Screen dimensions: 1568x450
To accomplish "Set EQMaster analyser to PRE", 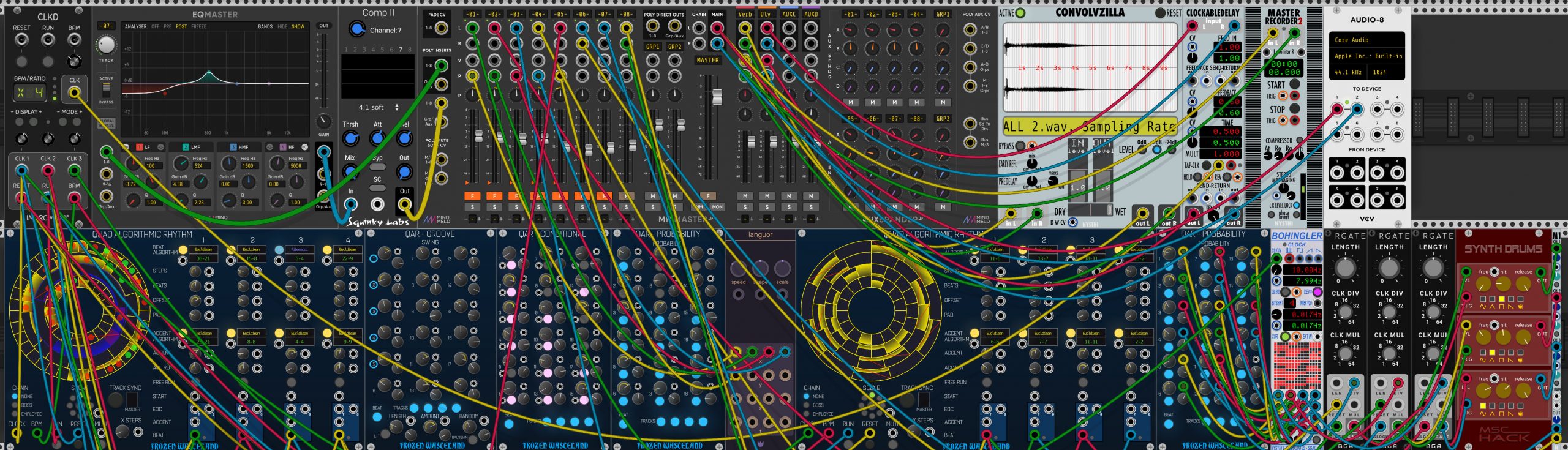I will click(x=167, y=26).
